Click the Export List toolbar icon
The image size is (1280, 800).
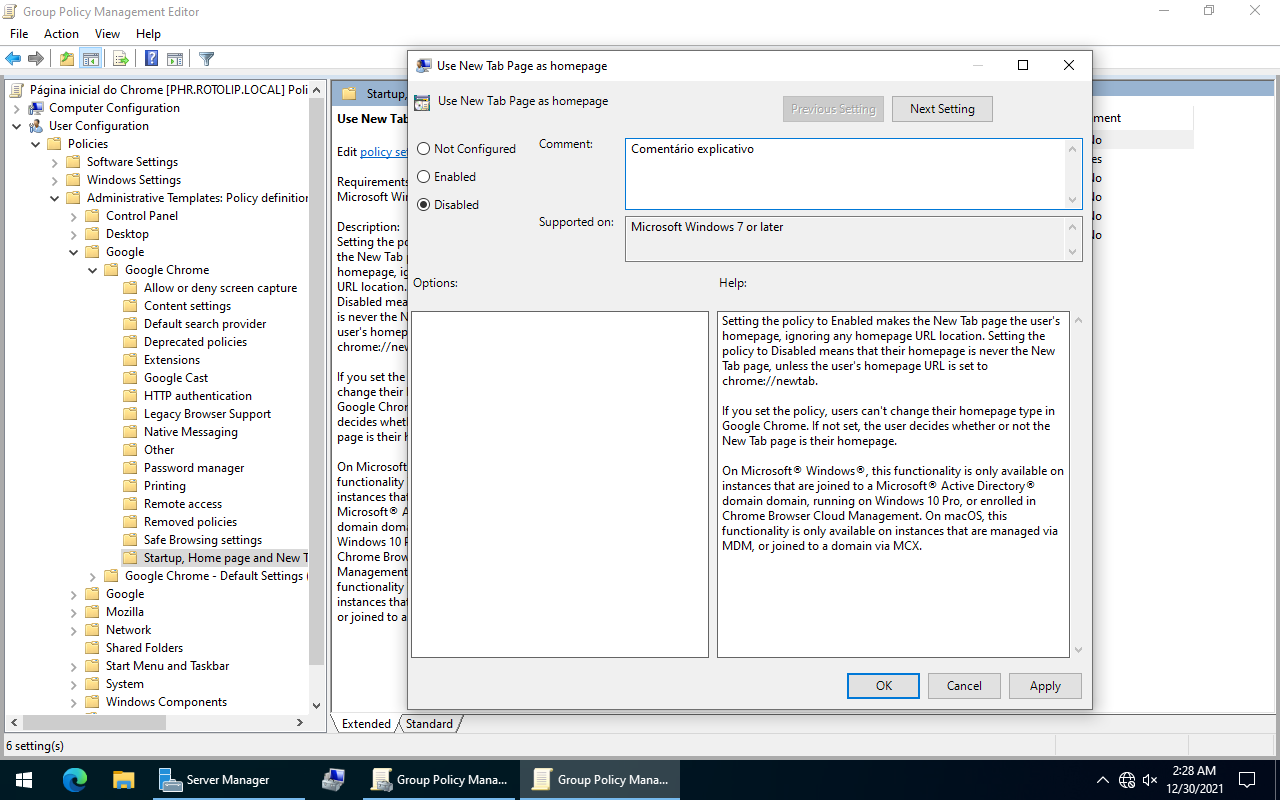(x=120, y=59)
